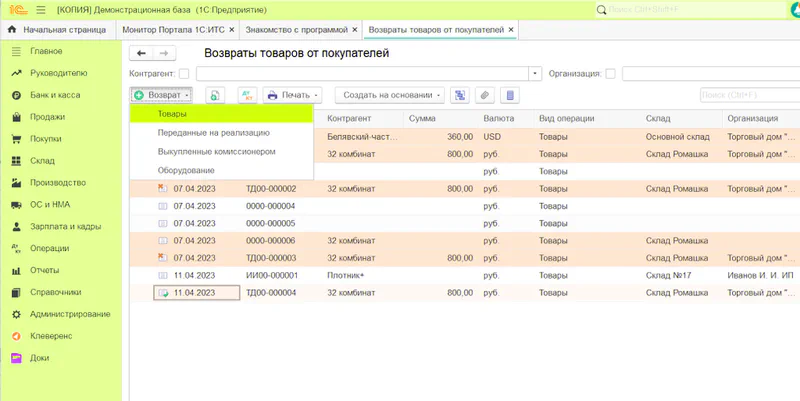Image resolution: width=800 pixels, height=401 pixels.
Task: Expand the Создать на основании dropdown
Action: [x=392, y=95]
